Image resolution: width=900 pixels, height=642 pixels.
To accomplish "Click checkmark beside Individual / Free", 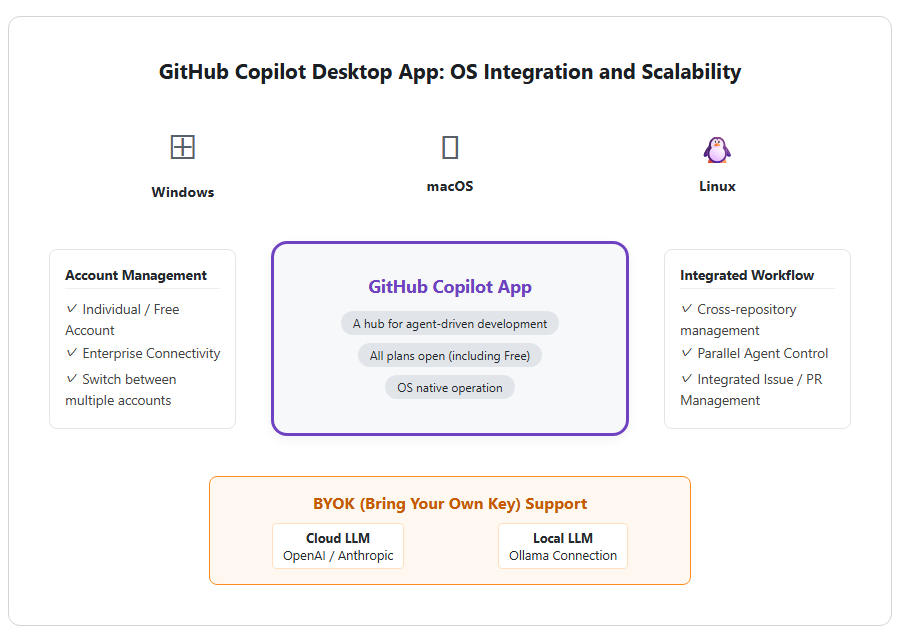I will (x=72, y=308).
